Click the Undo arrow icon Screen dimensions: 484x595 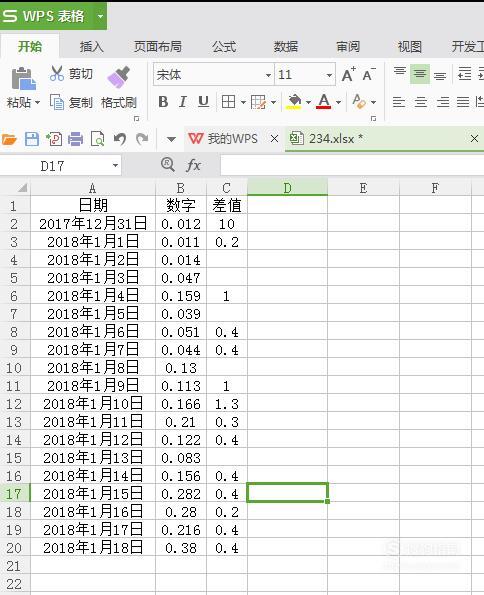[120, 139]
